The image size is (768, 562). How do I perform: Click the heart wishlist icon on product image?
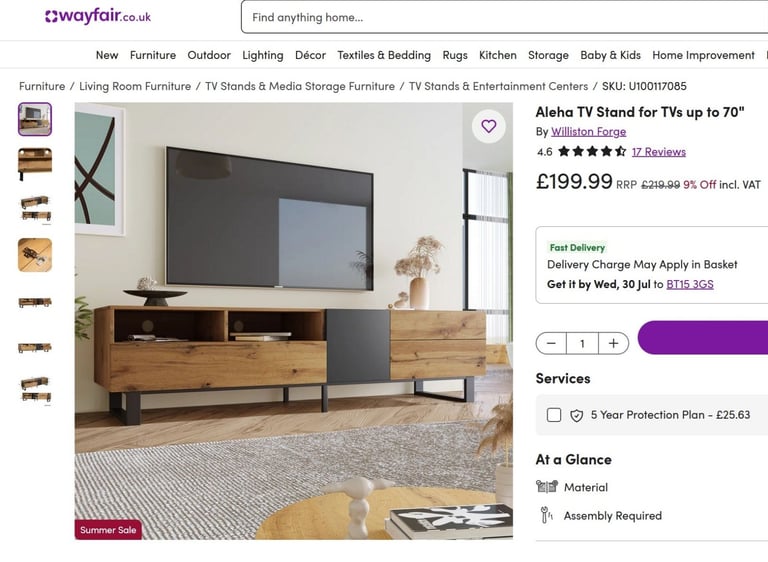pyautogui.click(x=488, y=126)
